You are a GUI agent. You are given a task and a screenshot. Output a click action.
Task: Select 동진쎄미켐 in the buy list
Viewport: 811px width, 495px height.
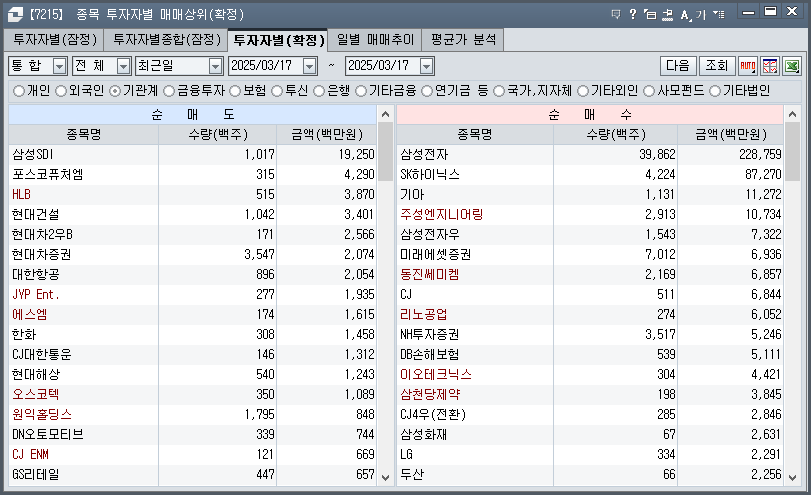590,274
